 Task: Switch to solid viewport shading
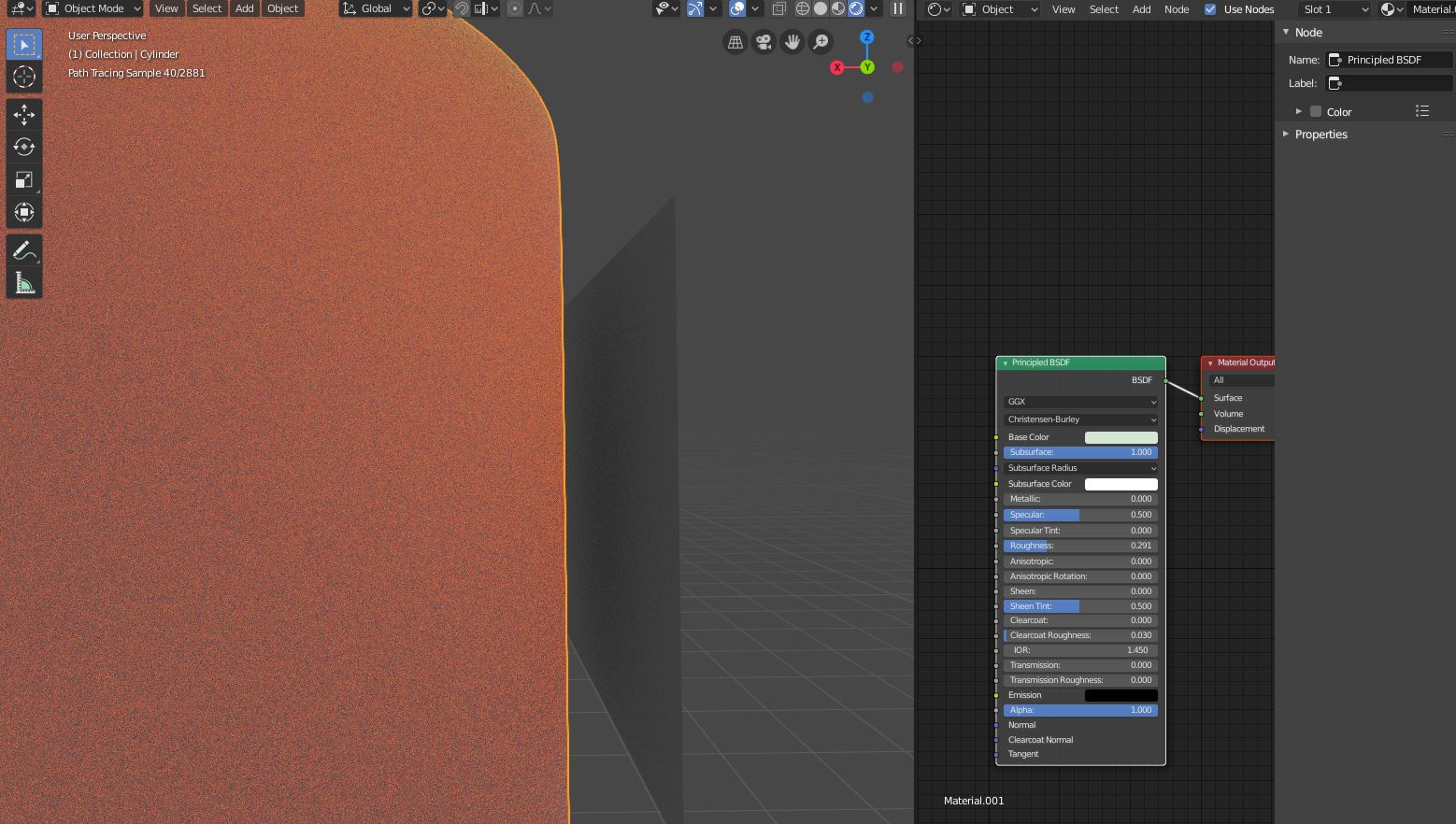coord(821,9)
